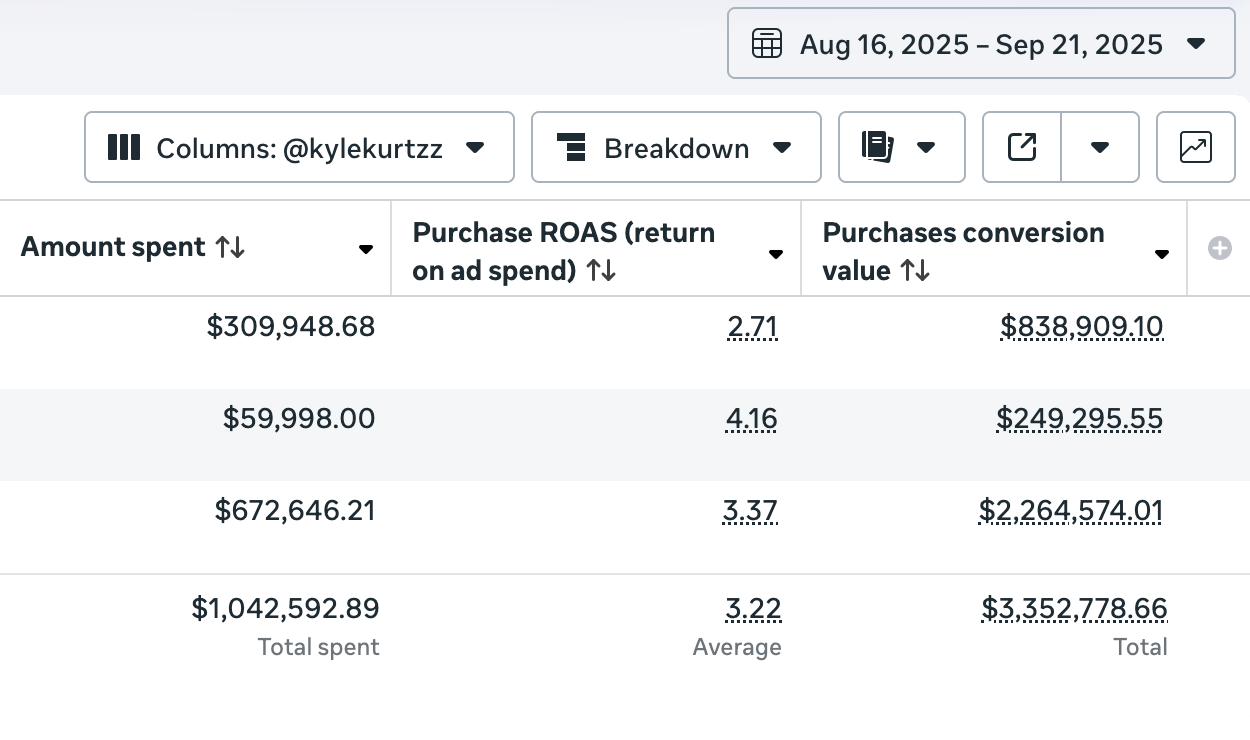Select the Breakdown funnel icon
1250x740 pixels.
pos(571,147)
